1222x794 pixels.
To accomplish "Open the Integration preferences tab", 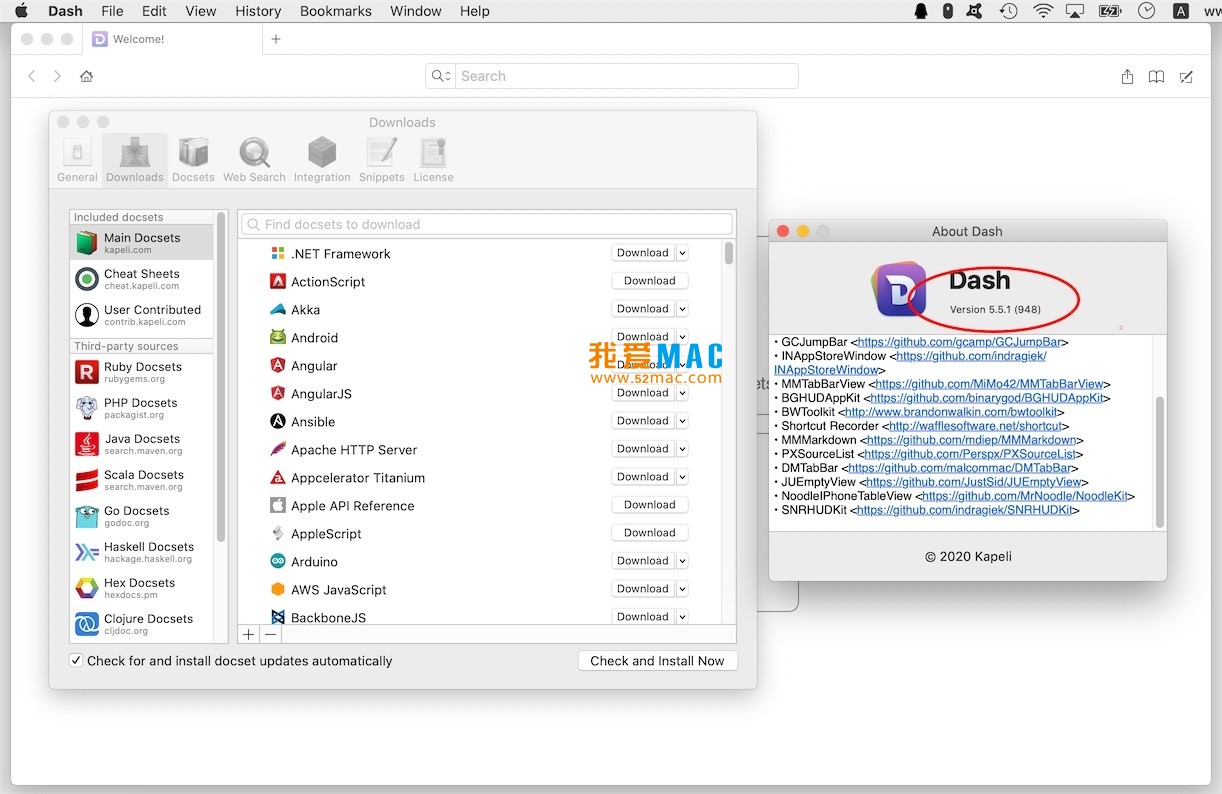I will 322,160.
